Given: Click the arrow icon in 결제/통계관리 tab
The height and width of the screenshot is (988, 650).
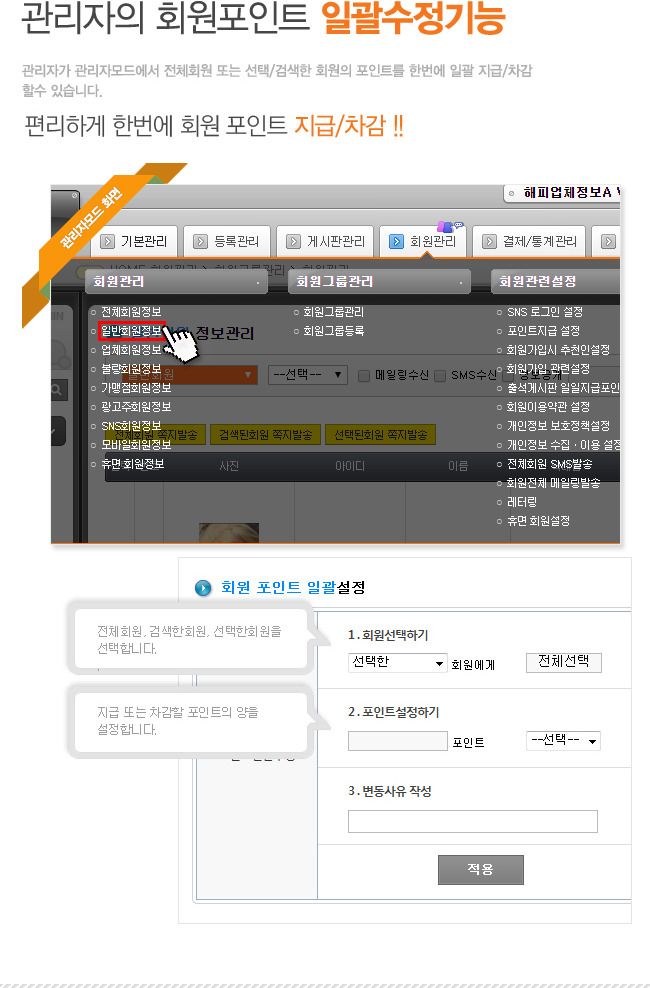Looking at the screenshot, I should pyautogui.click(x=489, y=241).
